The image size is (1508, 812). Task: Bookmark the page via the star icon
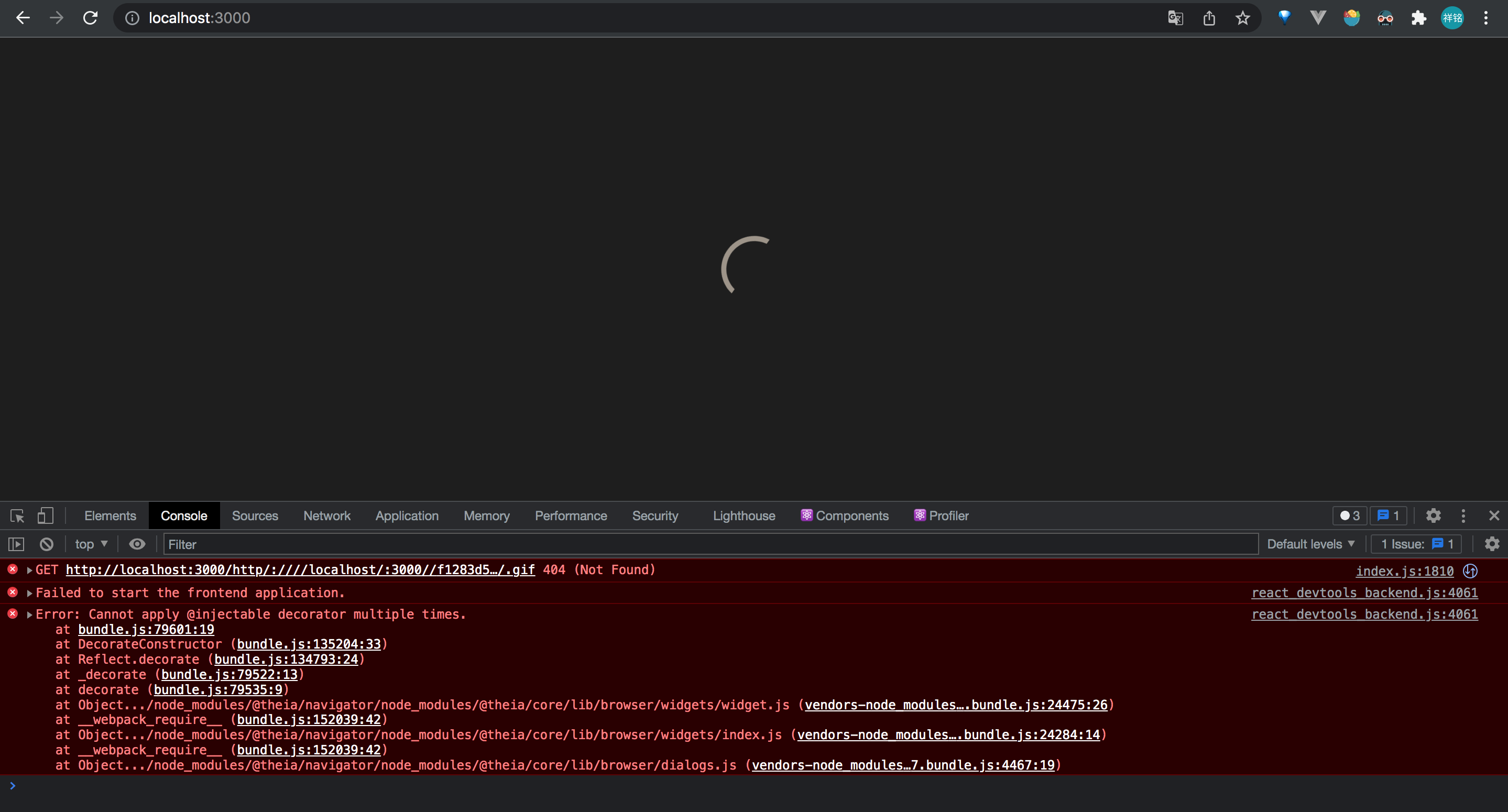(1242, 18)
